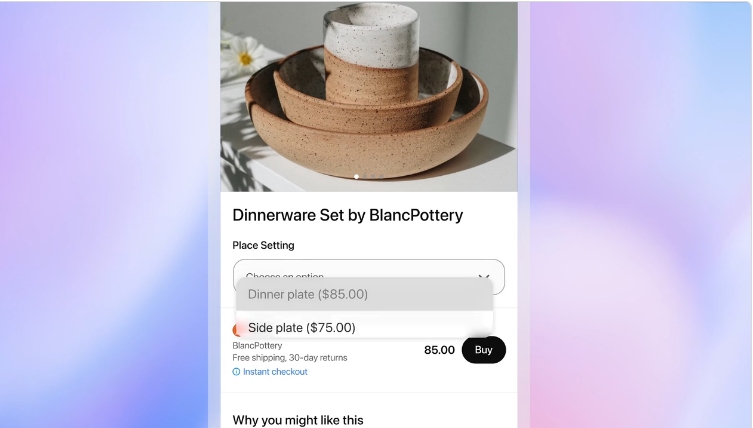
Task: Go to the last carousel image dot
Action: (381, 177)
